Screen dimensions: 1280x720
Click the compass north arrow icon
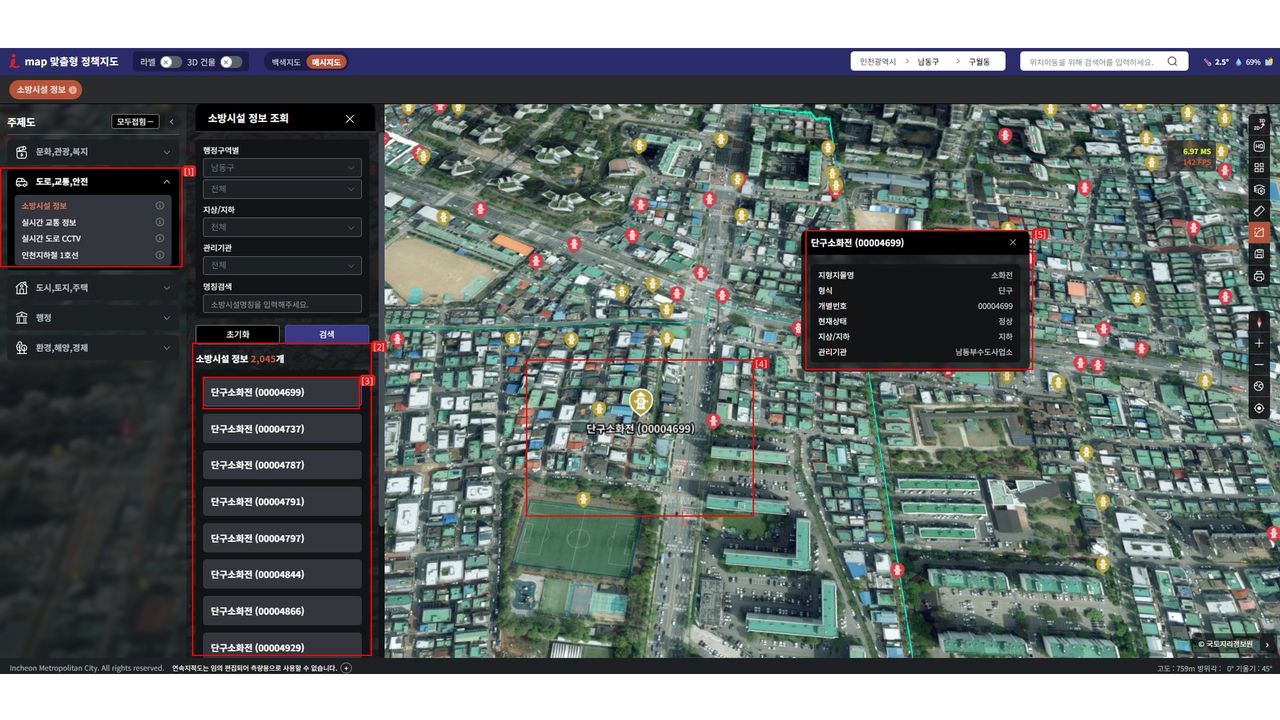tap(1259, 322)
